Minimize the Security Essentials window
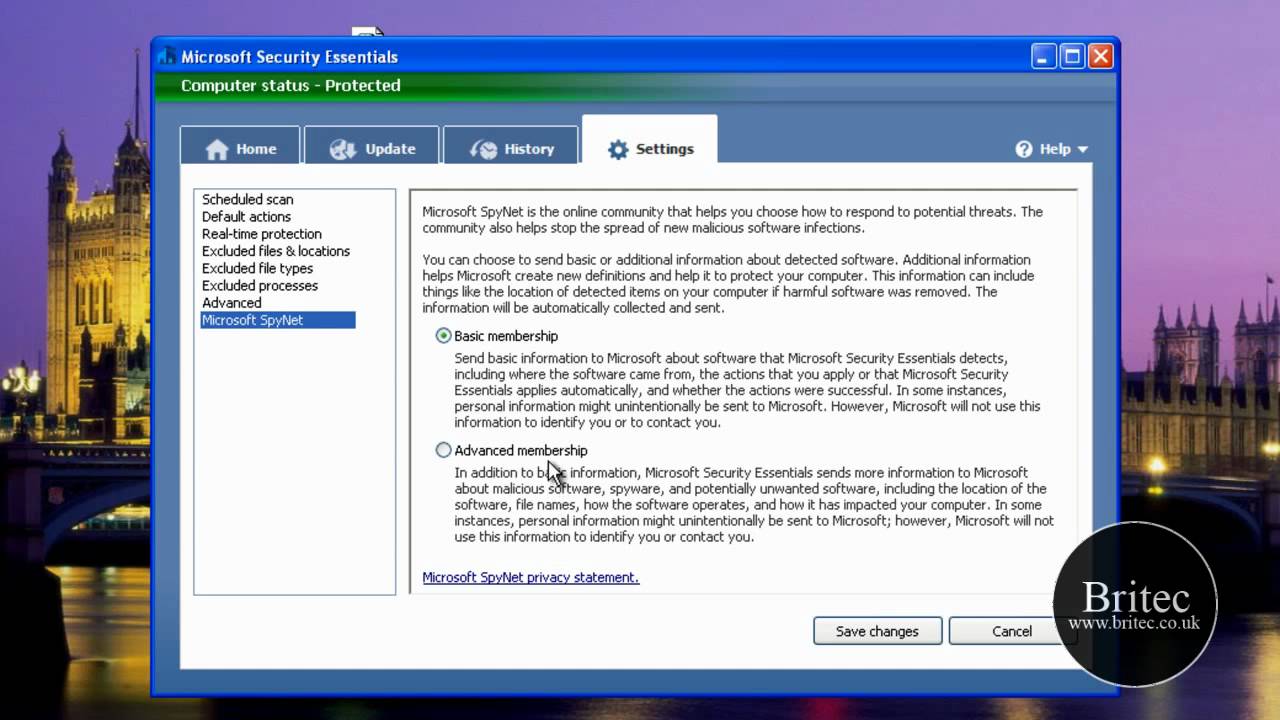Screen dimensions: 1280x720 (x=1045, y=56)
